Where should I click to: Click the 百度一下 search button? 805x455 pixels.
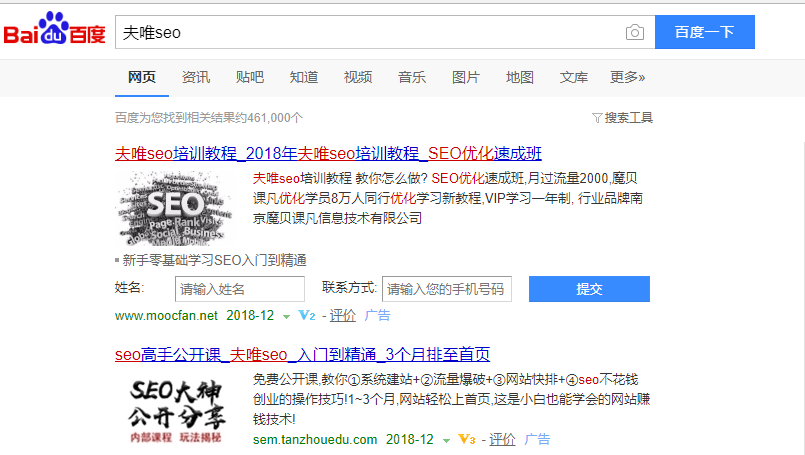[705, 32]
